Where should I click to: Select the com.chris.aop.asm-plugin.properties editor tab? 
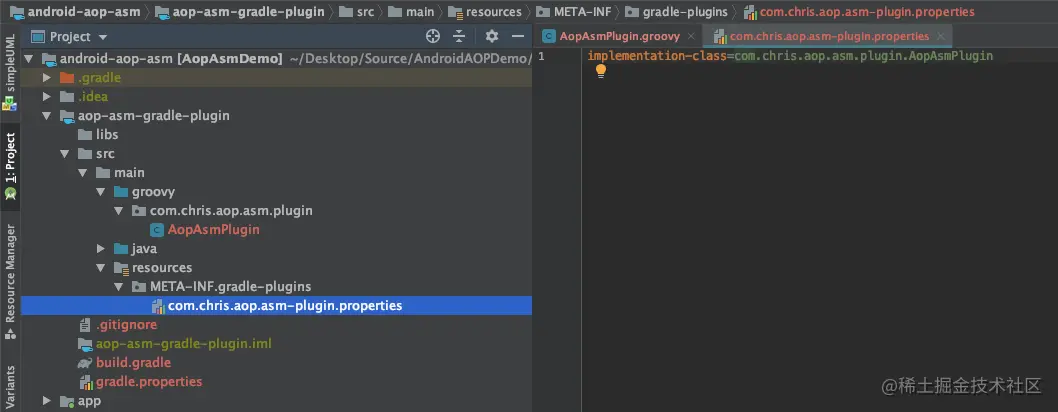tap(829, 36)
